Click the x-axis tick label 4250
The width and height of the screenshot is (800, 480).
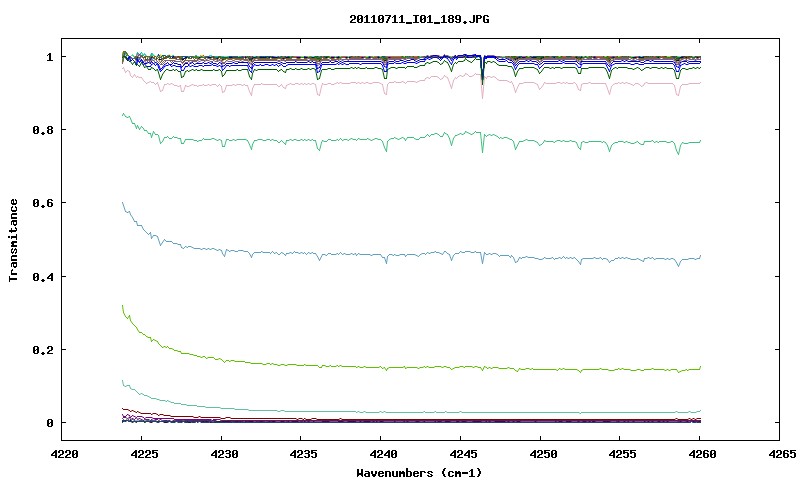[542, 454]
